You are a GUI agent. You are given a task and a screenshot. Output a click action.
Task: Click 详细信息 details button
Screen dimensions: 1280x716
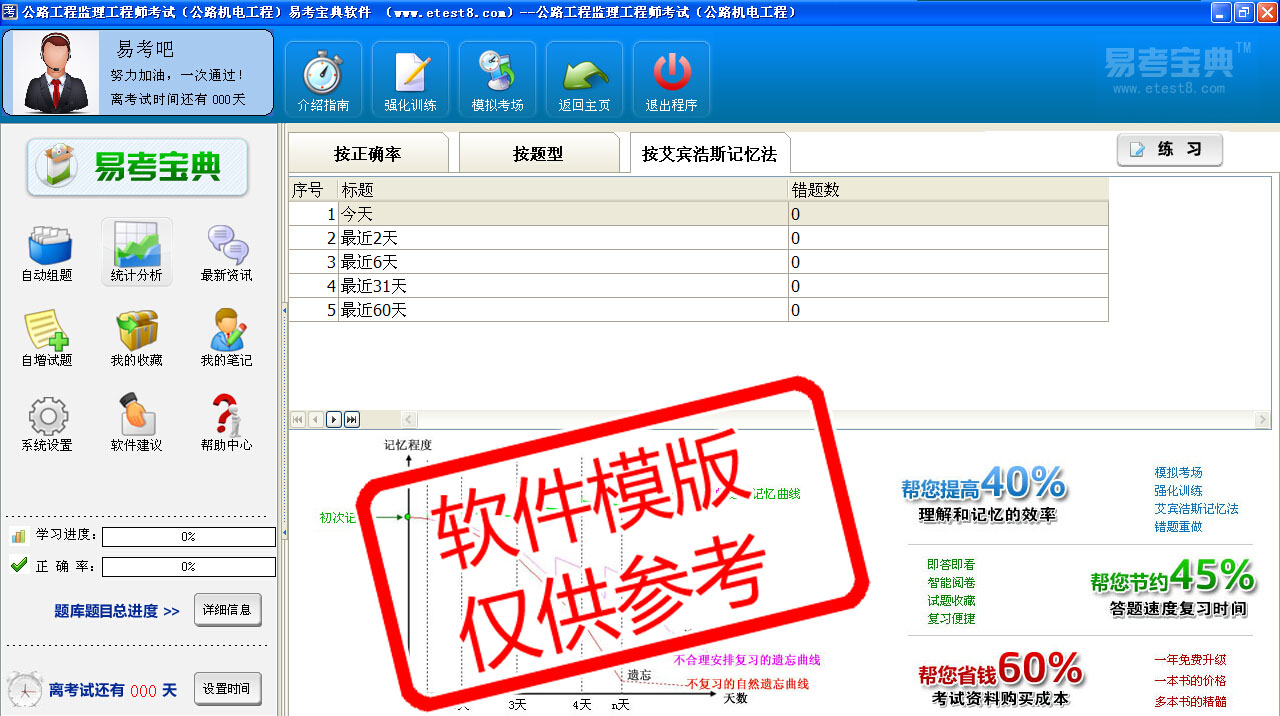[x=227, y=610]
